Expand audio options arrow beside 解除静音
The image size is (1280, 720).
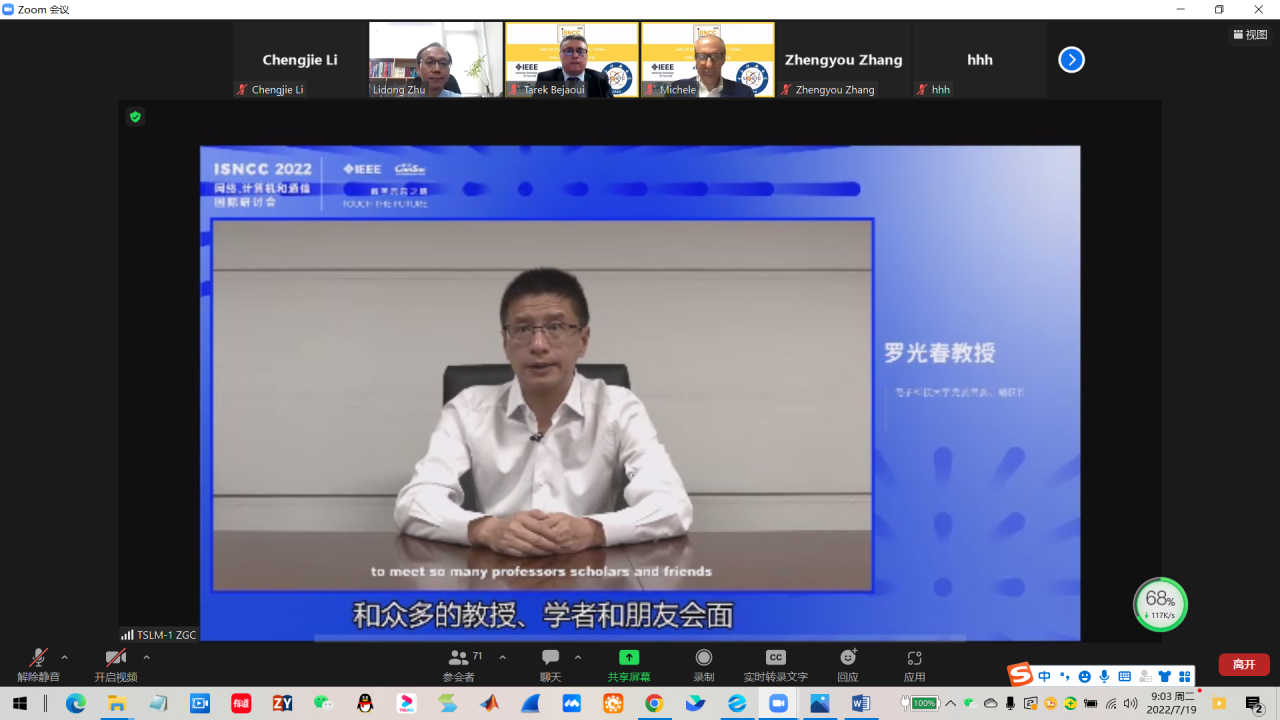tap(65, 657)
